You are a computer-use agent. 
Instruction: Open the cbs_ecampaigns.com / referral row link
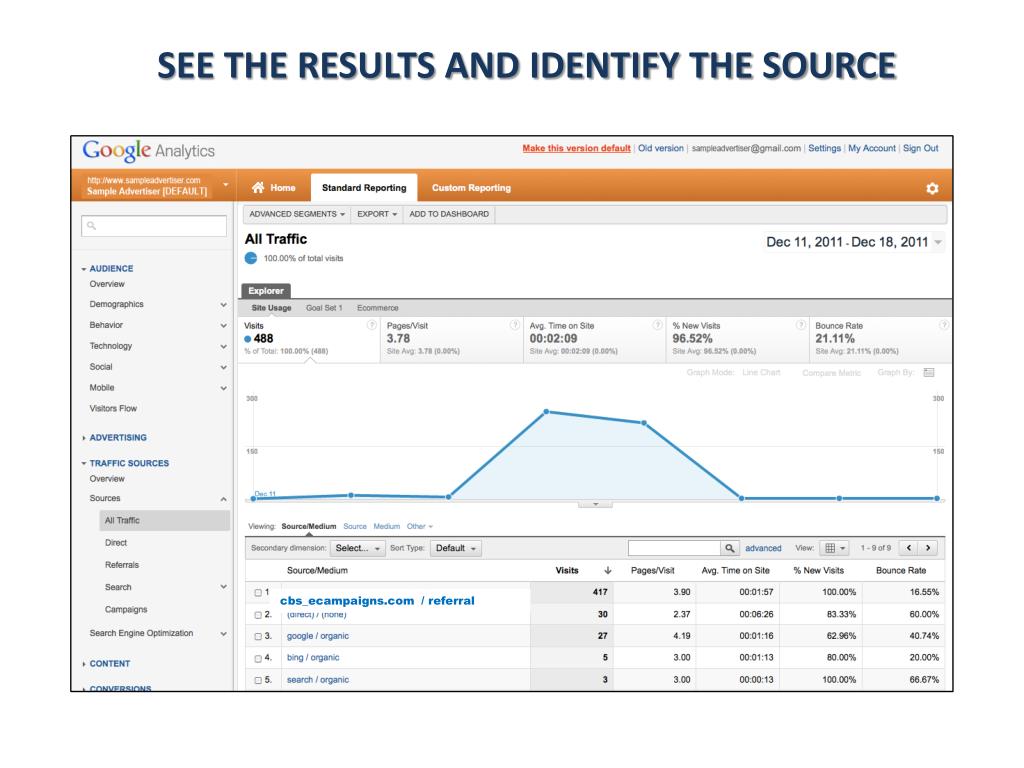[x=377, y=601]
